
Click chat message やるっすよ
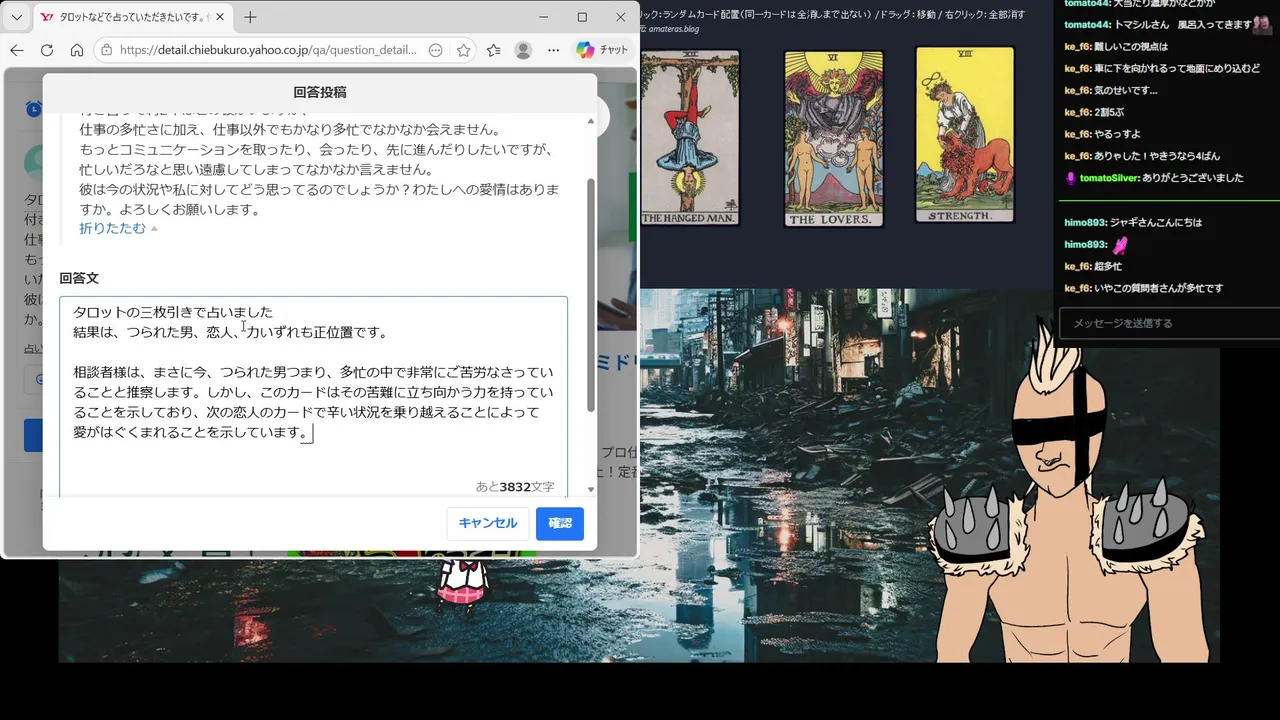click(x=1102, y=134)
